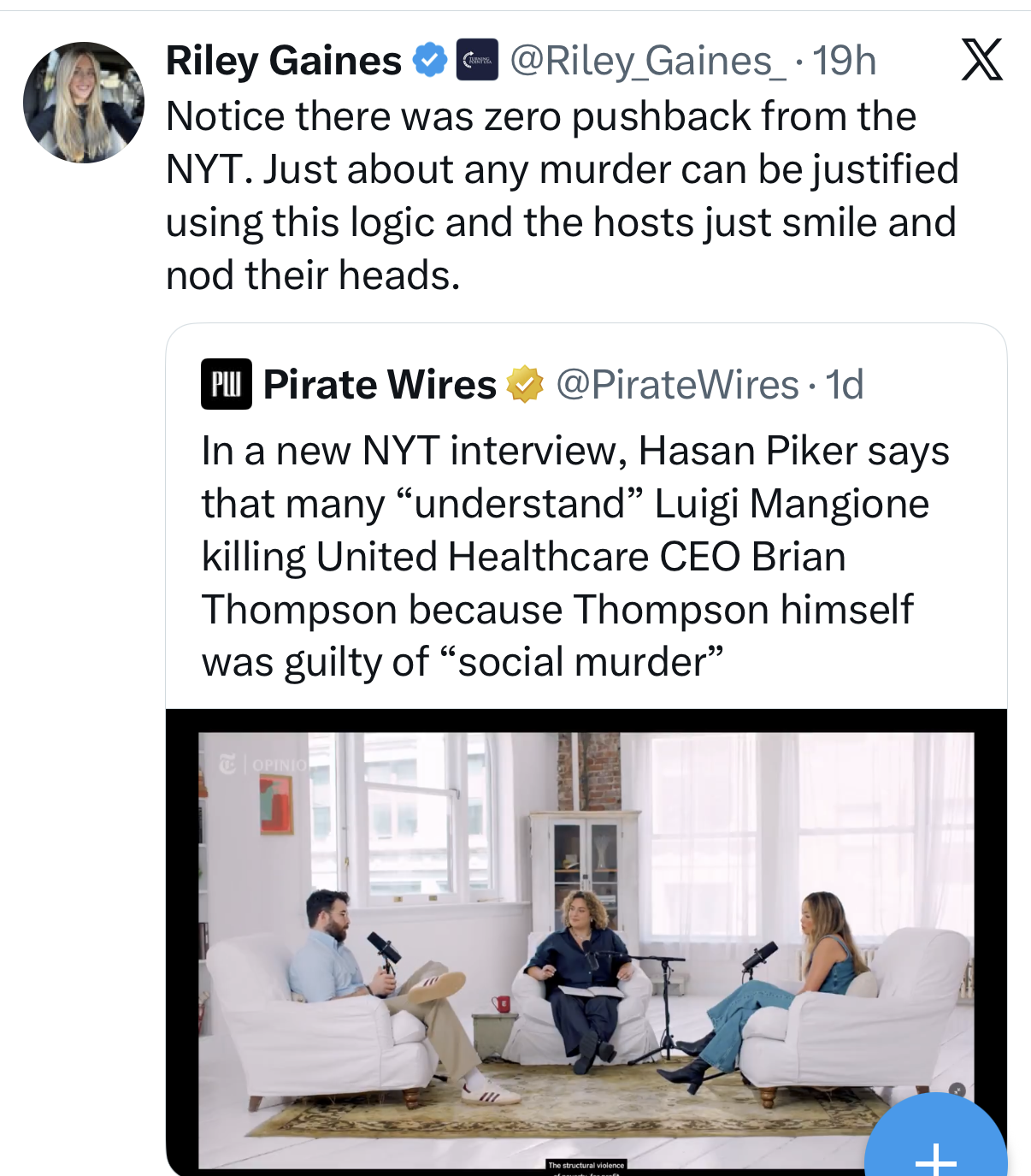Image resolution: width=1031 pixels, height=1176 pixels.
Task: Open the Pirate Wires PW logo avatar
Action: click(x=227, y=384)
